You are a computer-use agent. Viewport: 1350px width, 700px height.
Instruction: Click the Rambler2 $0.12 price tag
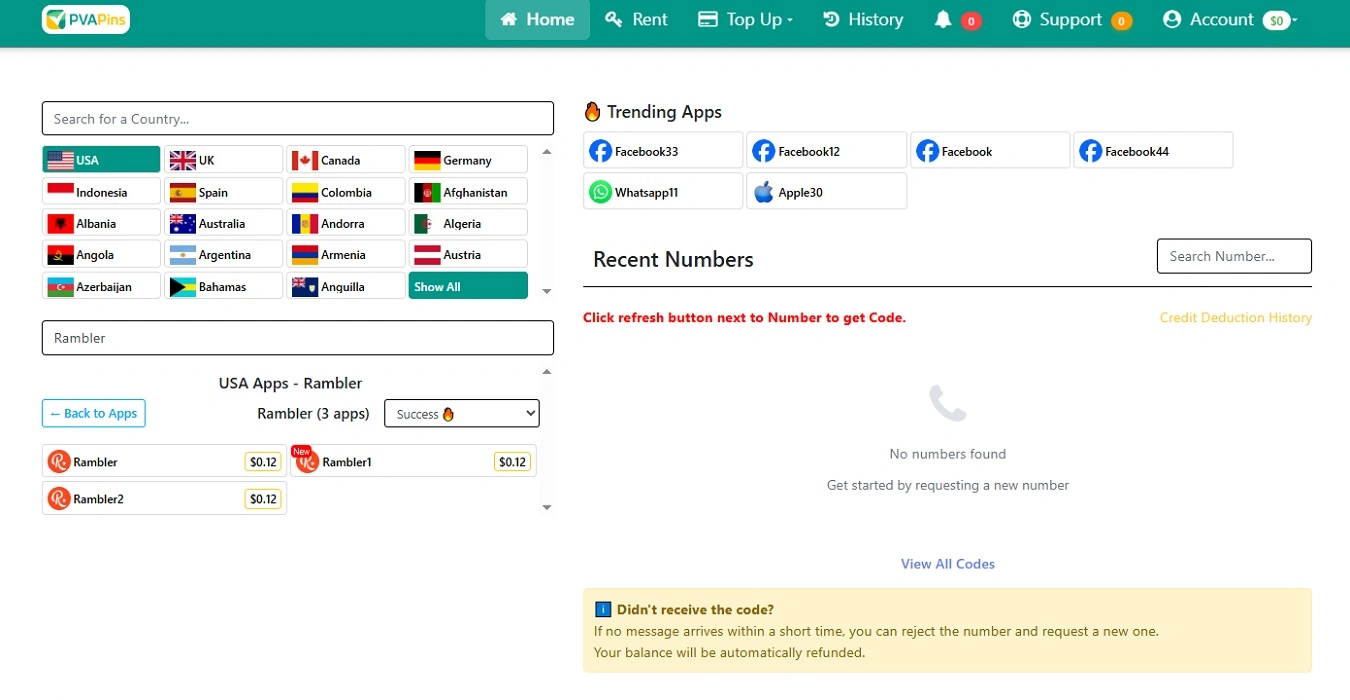point(263,498)
